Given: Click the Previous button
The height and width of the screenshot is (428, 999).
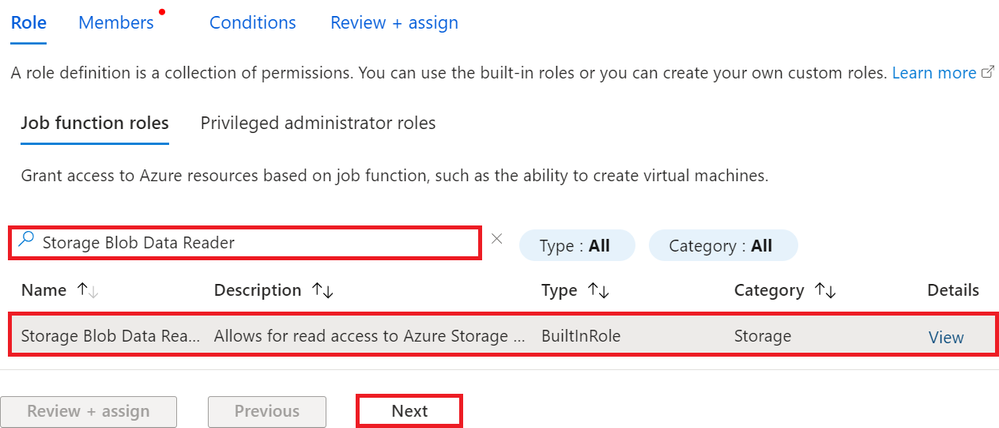Looking at the screenshot, I should point(267,411).
